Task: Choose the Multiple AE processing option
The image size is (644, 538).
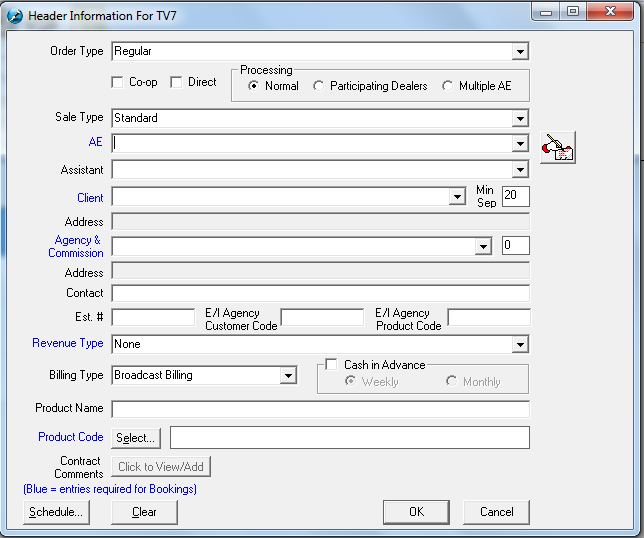Action: (447, 86)
